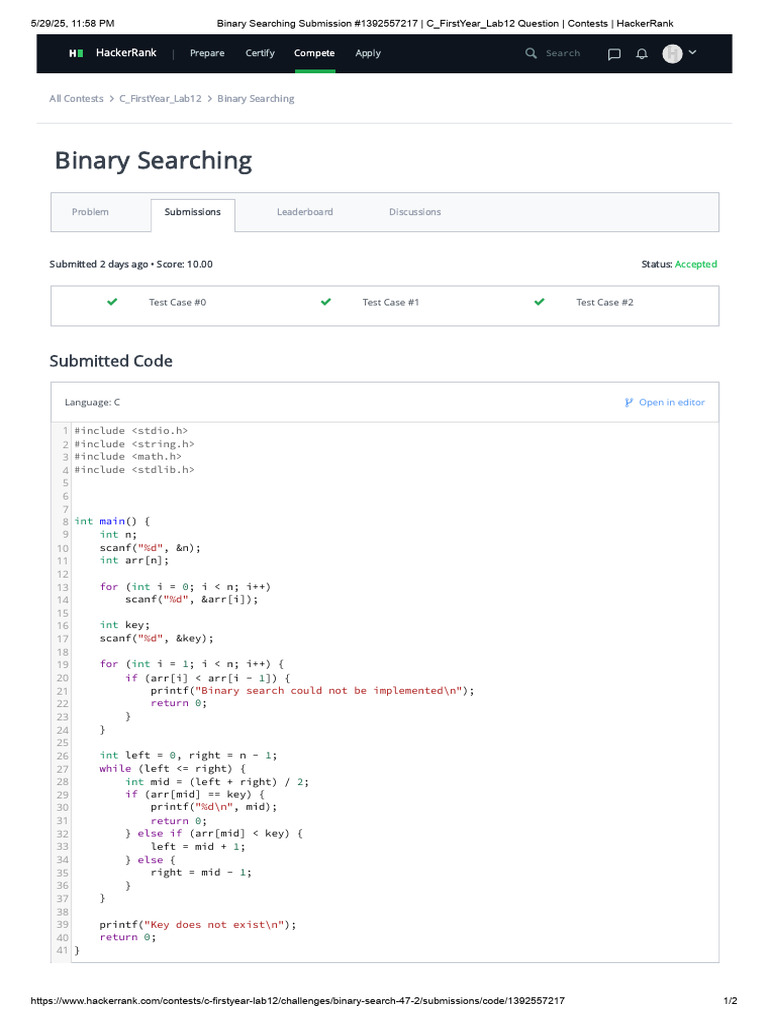The width and height of the screenshot is (768, 1024).
Task: Click the All Contests breadcrumb link
Action: coord(76,99)
